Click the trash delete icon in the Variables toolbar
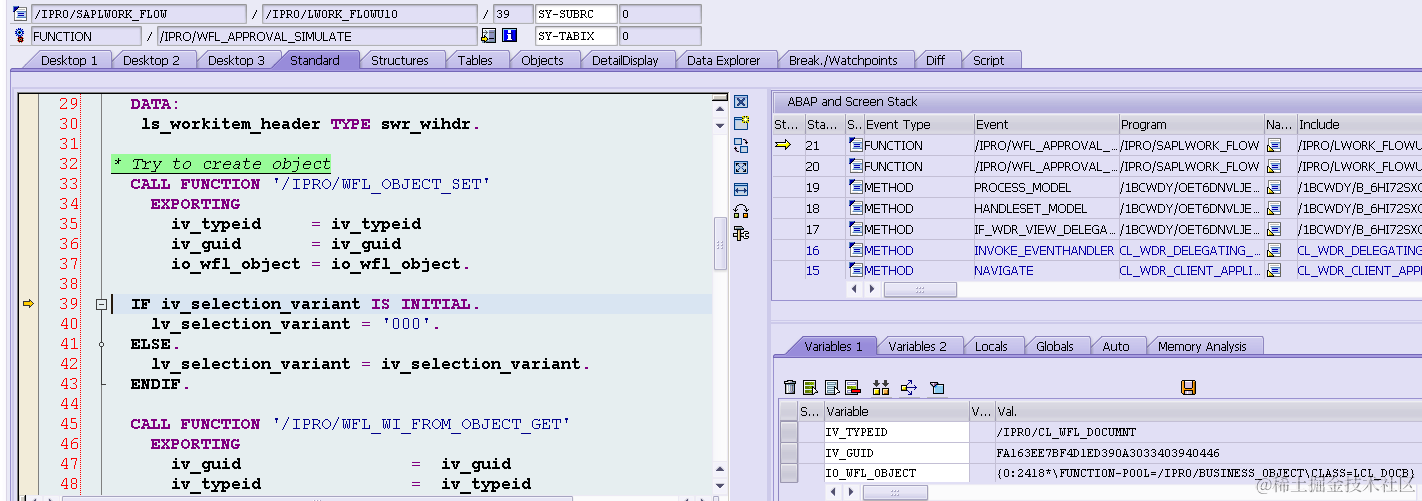Image resolution: width=1422 pixels, height=501 pixels. [x=790, y=387]
